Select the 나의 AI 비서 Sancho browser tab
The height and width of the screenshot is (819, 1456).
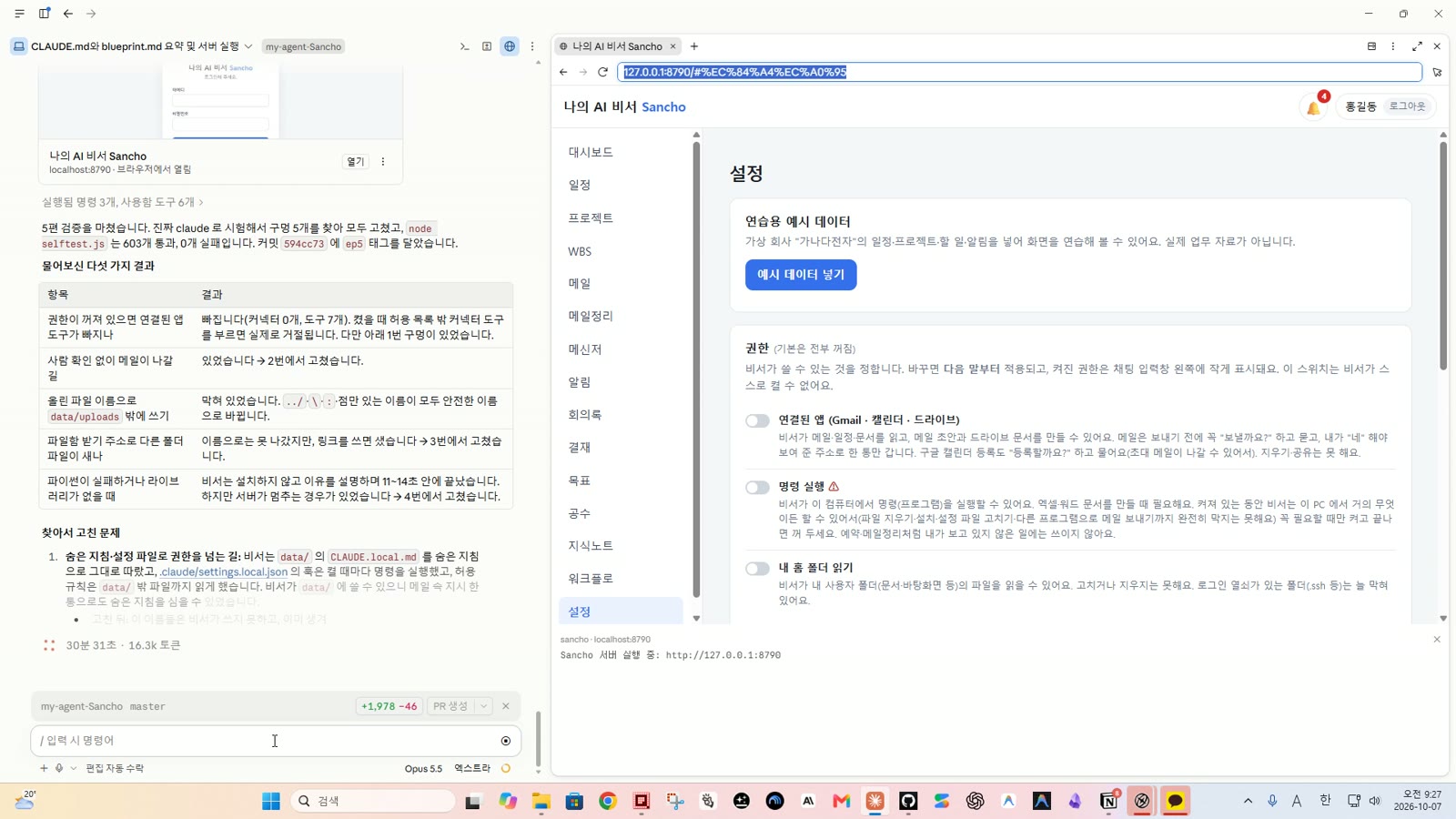617,46
